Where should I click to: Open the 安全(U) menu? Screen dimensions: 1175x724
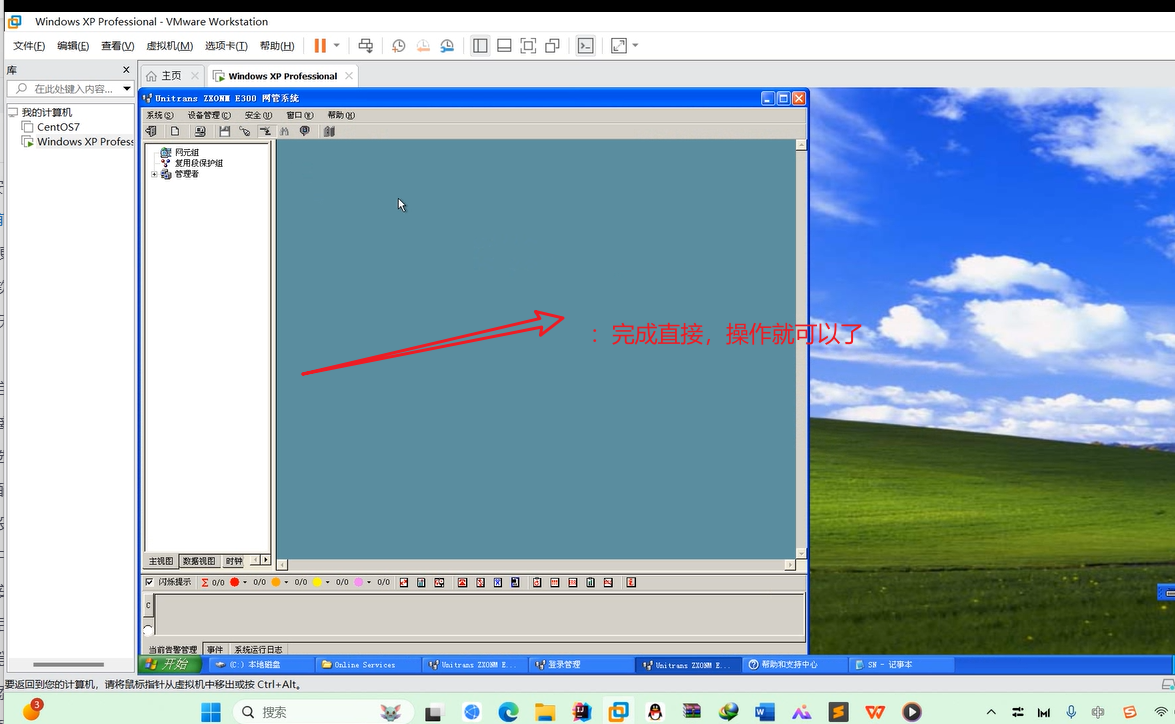click(x=259, y=115)
